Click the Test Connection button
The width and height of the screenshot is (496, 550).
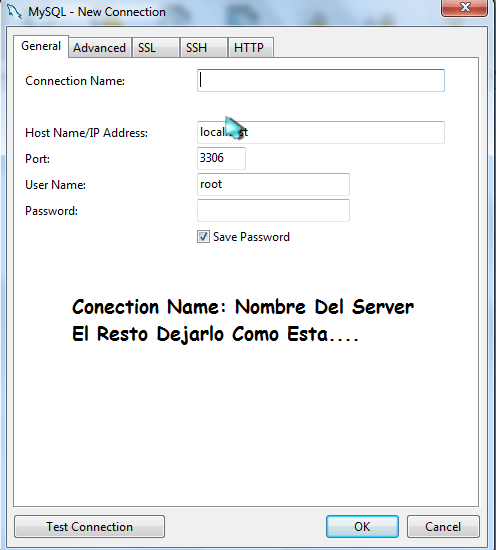coord(89,526)
